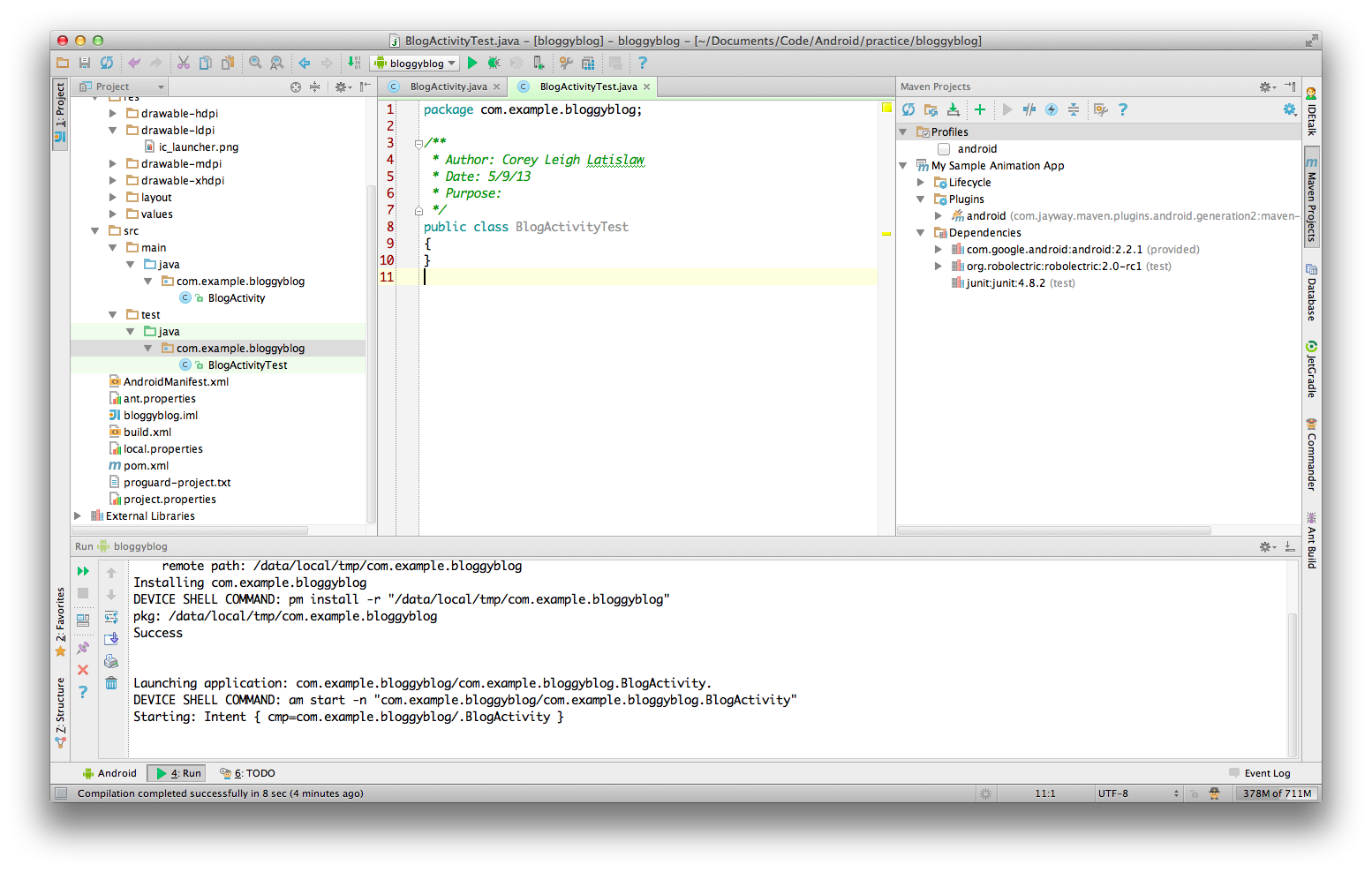Click the Open folder toolbar icon

point(63,63)
